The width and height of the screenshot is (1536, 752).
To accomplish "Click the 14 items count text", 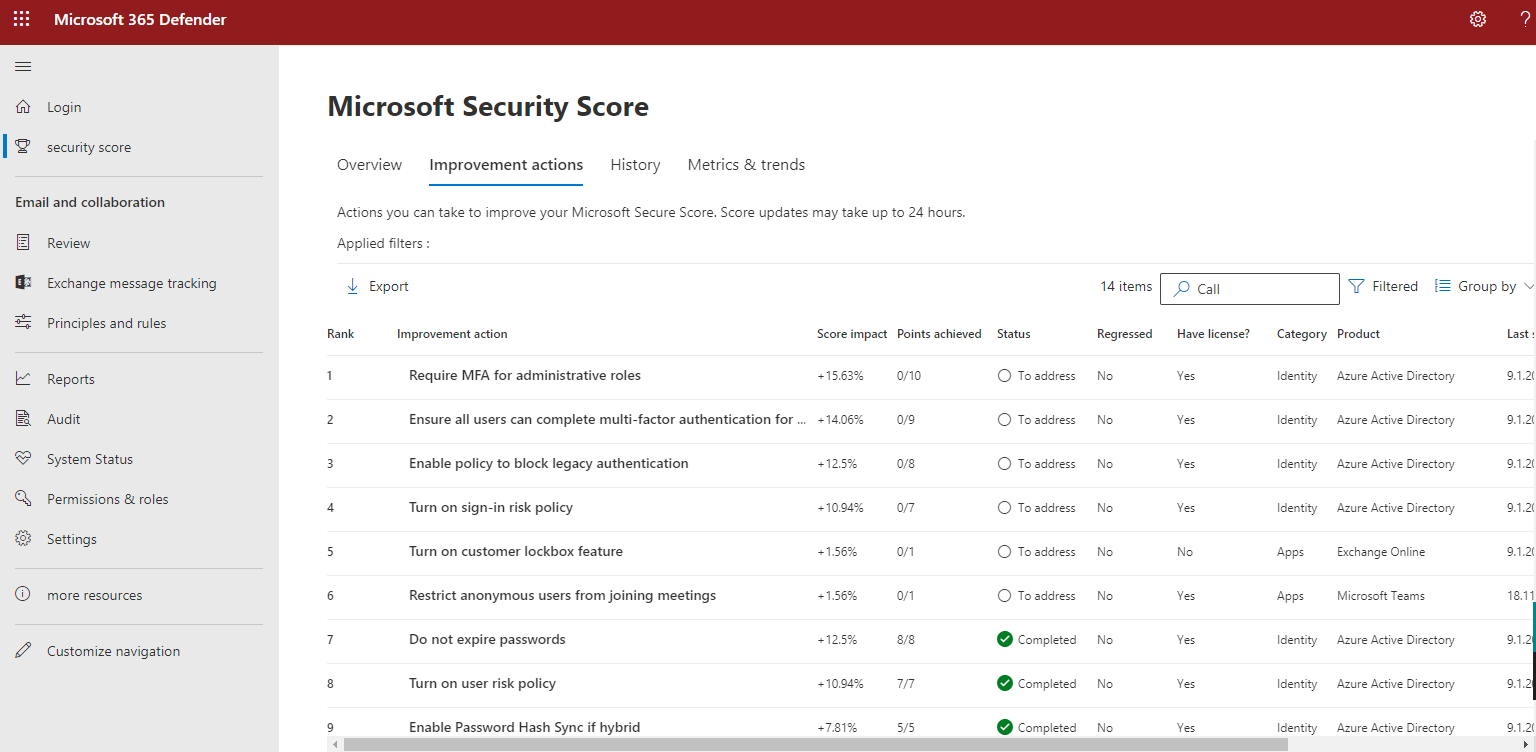I will [1126, 287].
